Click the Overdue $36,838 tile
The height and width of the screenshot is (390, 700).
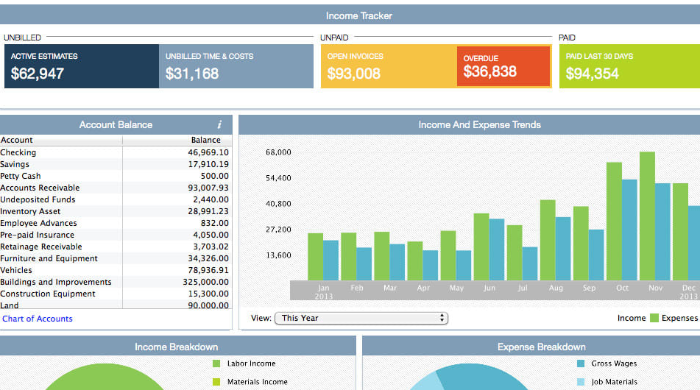tap(504, 66)
